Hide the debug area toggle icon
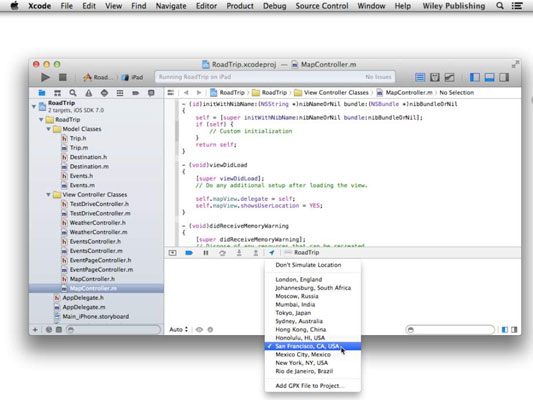The image size is (533, 400). (173, 253)
